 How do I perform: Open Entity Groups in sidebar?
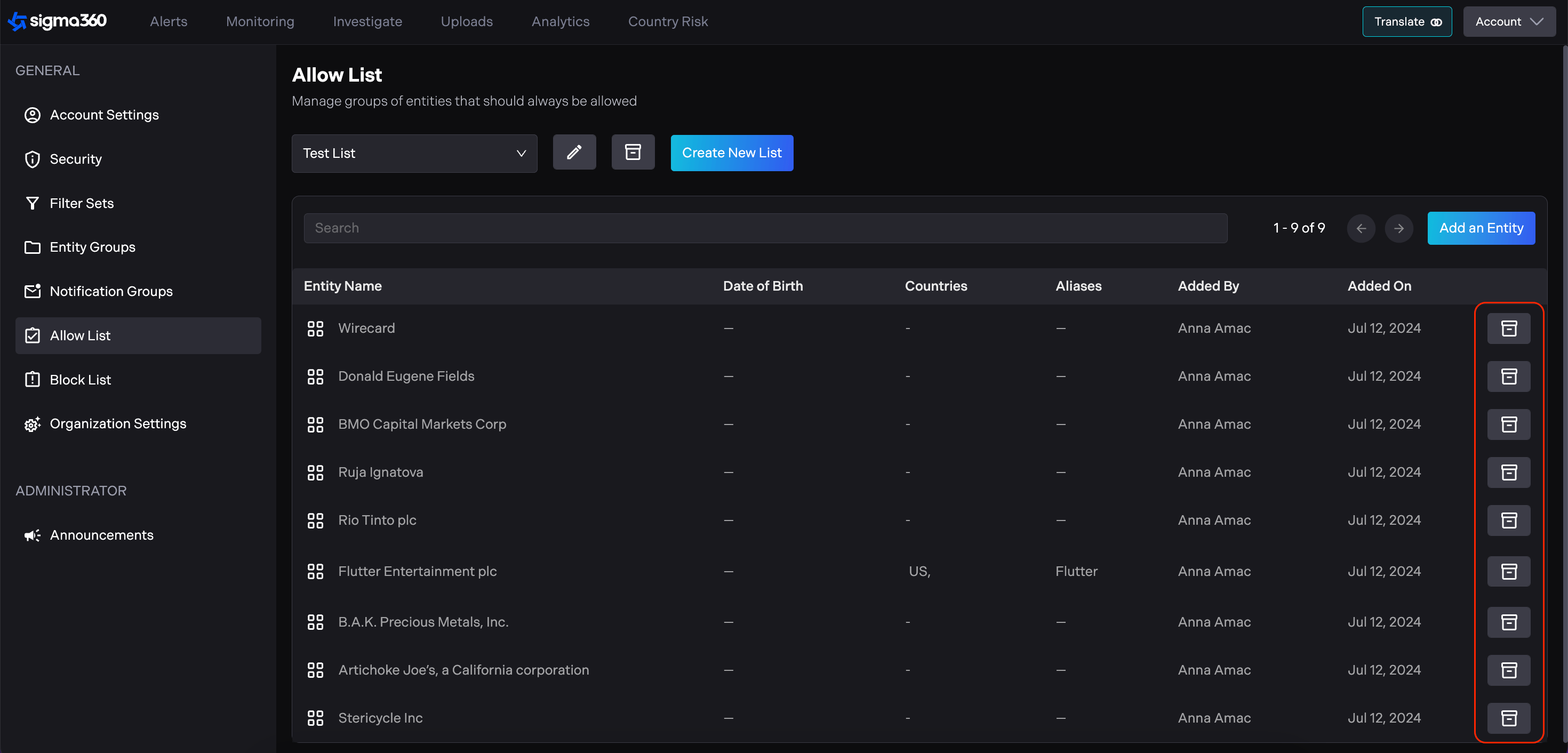(x=92, y=247)
